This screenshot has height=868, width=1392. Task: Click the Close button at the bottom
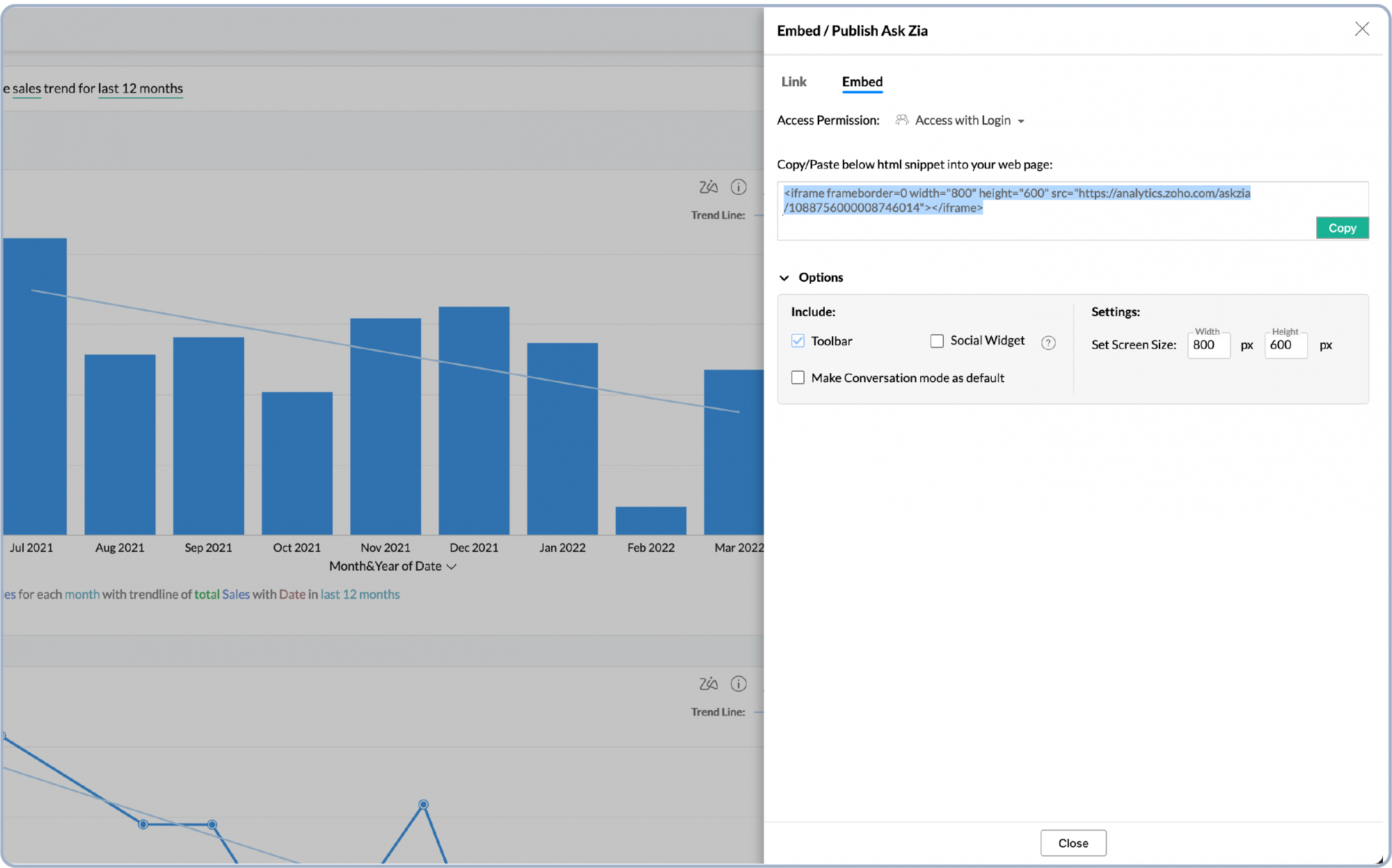1073,842
